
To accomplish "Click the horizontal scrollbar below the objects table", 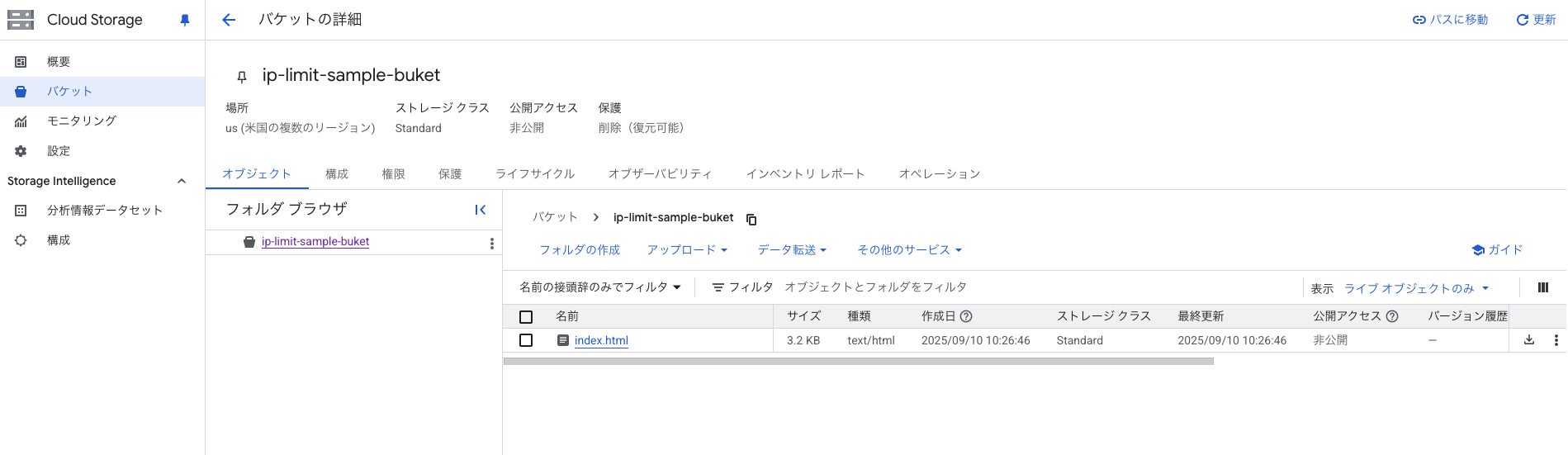I will pyautogui.click(x=859, y=361).
